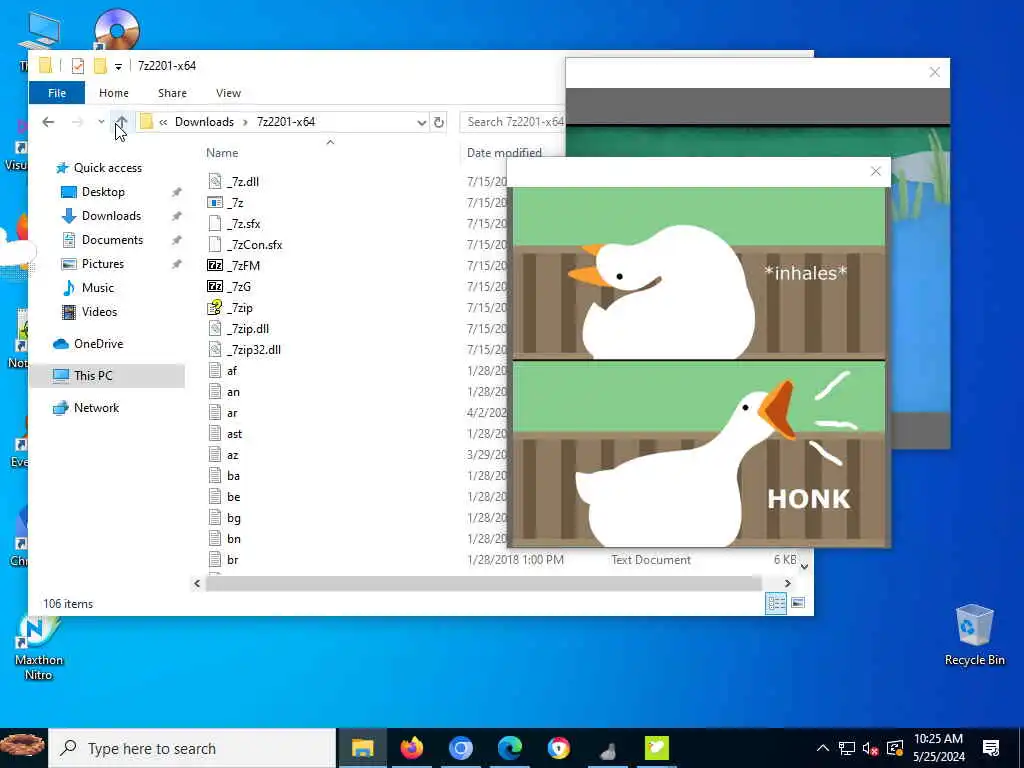Click the Search 7z2201-x64 box

click(515, 122)
